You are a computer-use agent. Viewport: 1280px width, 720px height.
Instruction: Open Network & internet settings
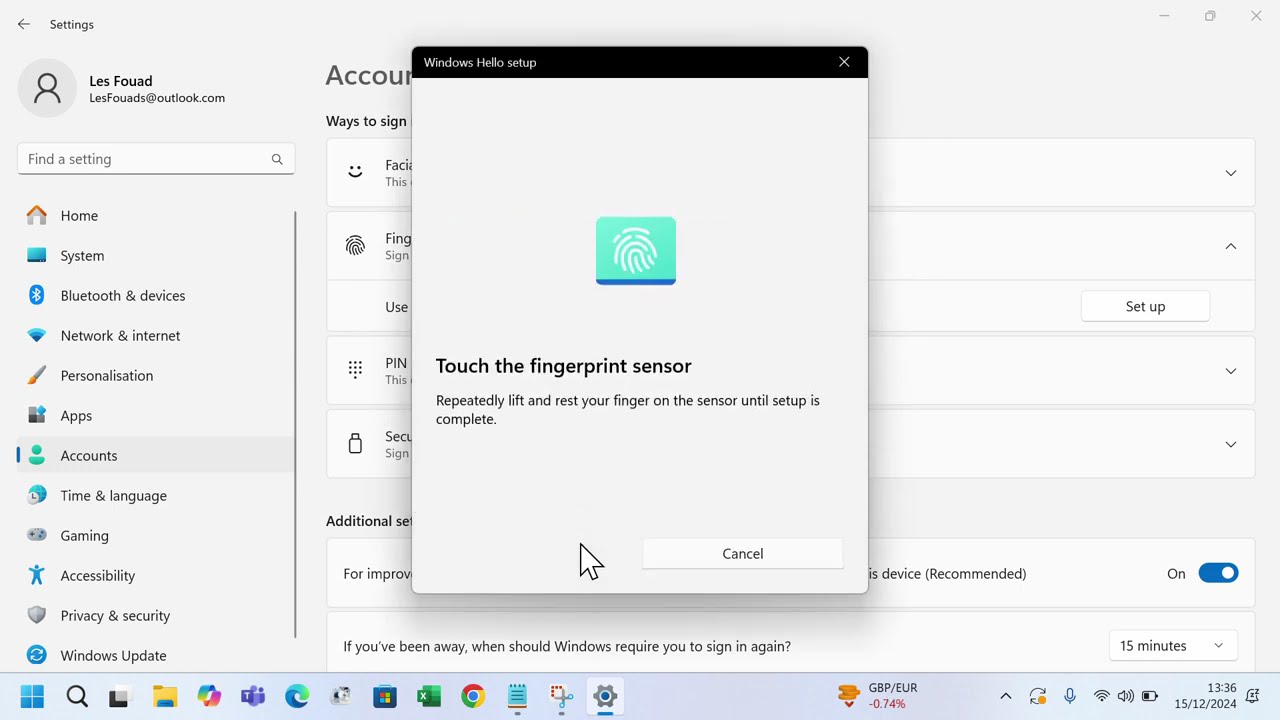[x=155, y=335]
